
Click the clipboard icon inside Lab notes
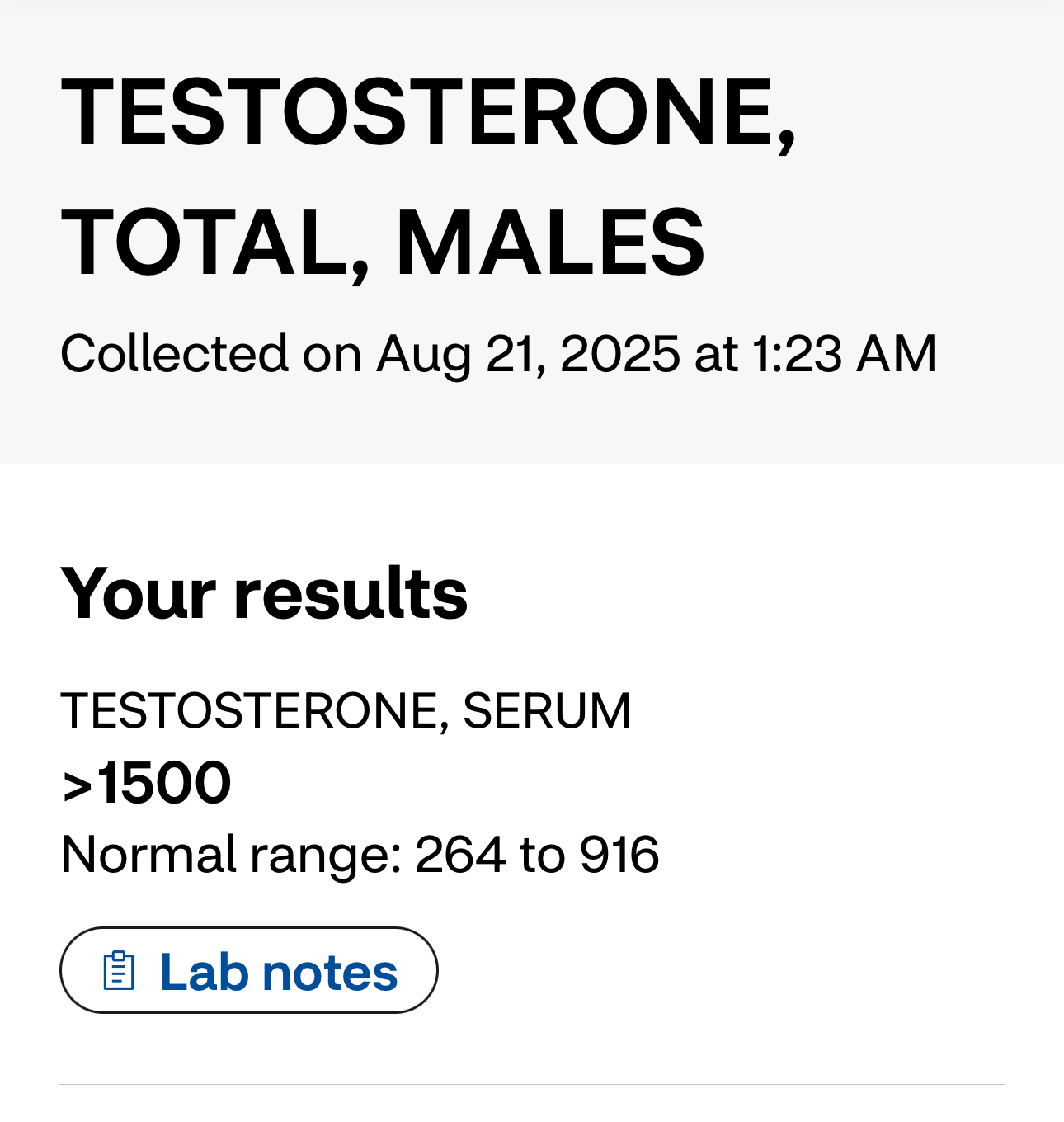[x=118, y=971]
